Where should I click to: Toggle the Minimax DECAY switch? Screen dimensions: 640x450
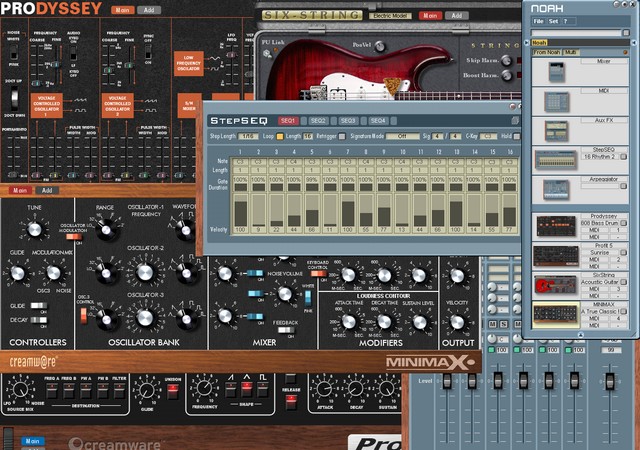click(39, 320)
